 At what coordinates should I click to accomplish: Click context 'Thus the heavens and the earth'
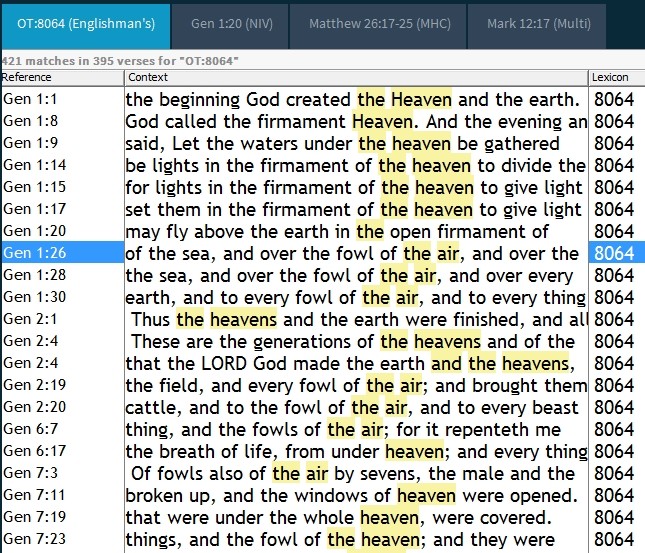[x=265, y=320]
